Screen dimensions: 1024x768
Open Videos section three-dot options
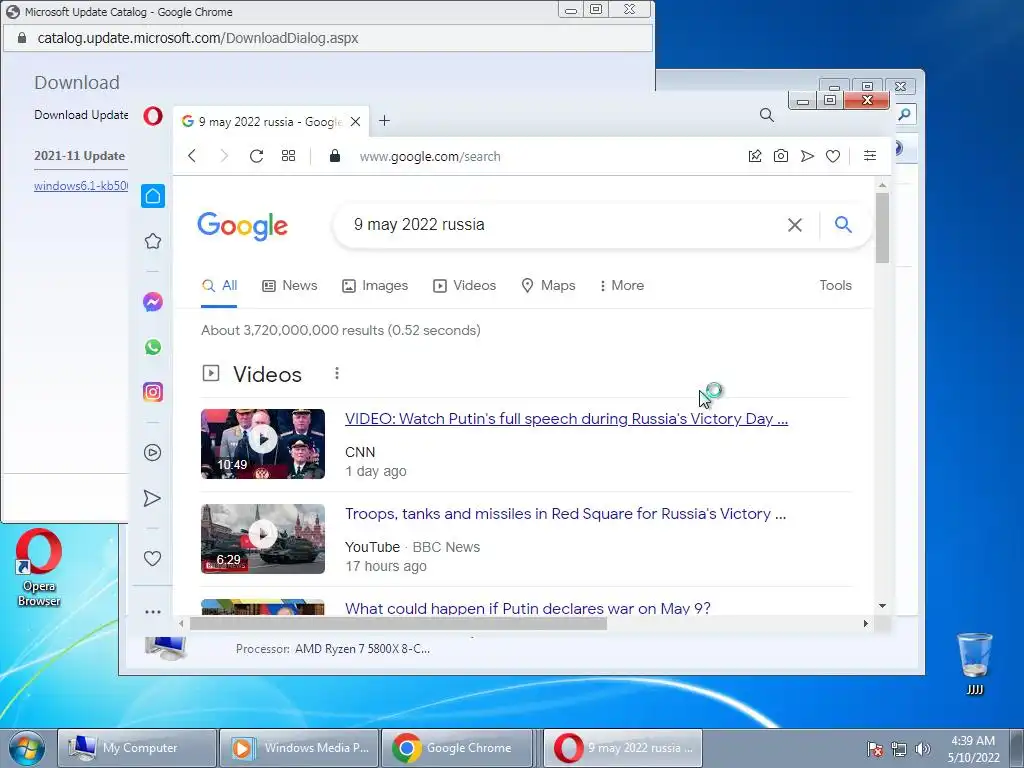click(x=337, y=373)
